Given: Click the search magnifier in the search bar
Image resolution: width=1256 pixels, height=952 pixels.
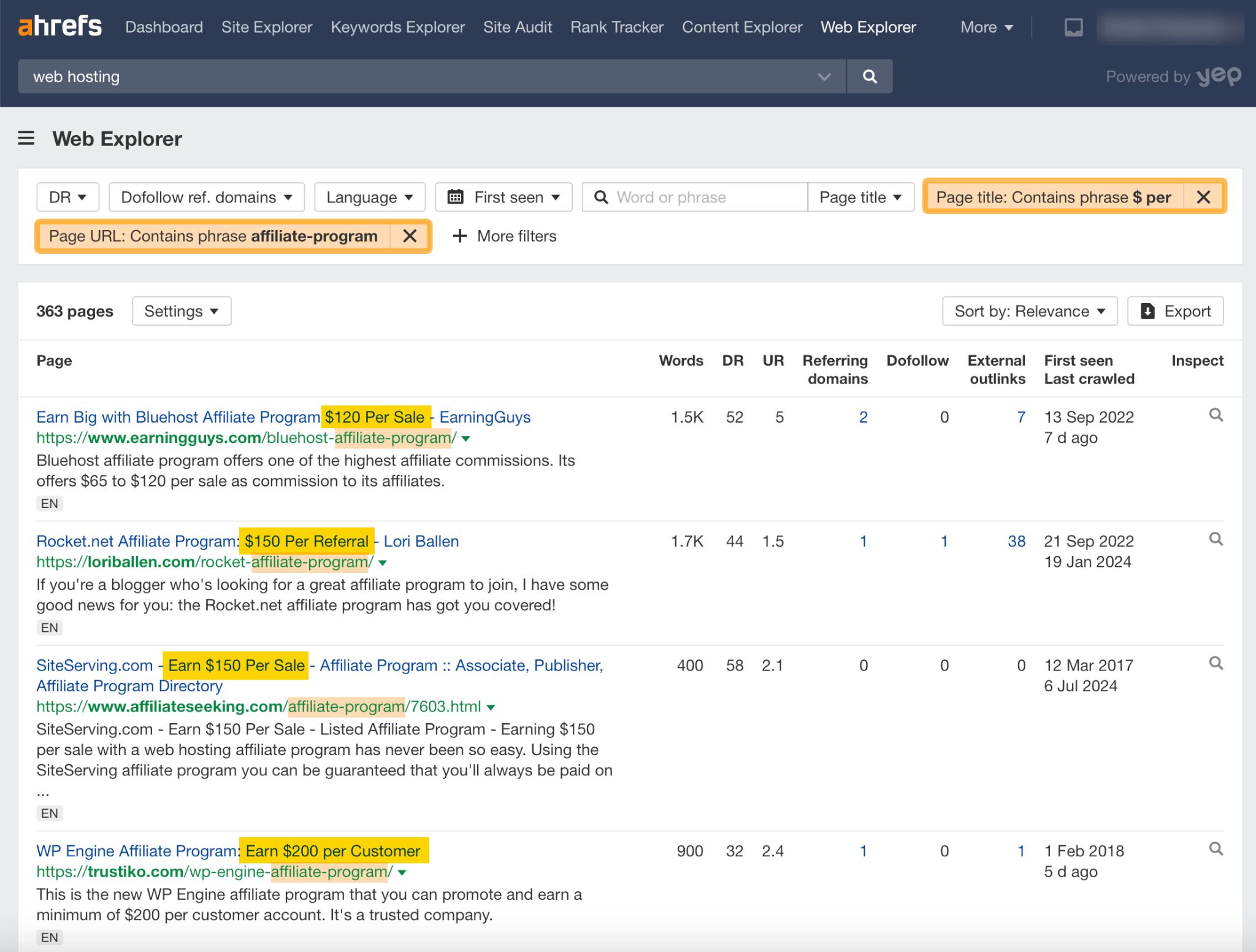Looking at the screenshot, I should (869, 76).
